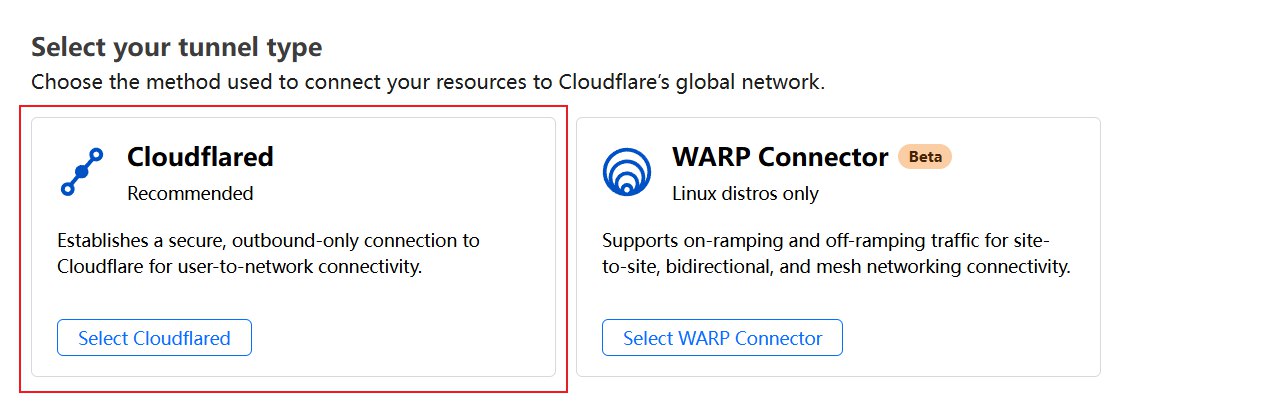The height and width of the screenshot is (407, 1264).
Task: Click blank space right of Select WARP Connector button
Action: pos(970,338)
